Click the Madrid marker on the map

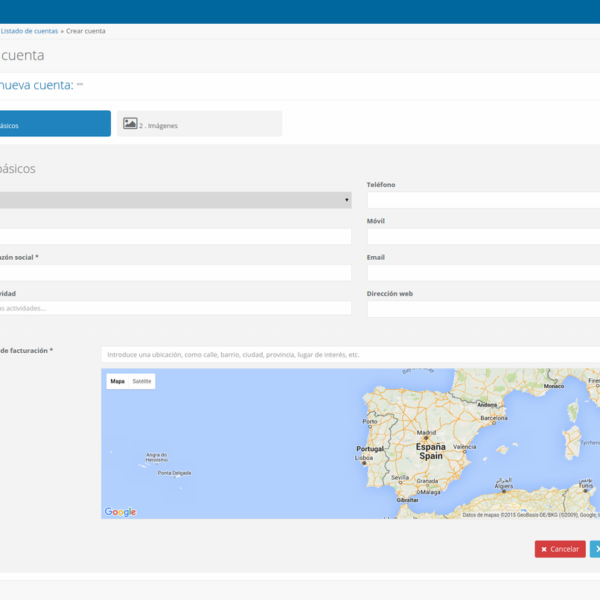[x=426, y=438]
